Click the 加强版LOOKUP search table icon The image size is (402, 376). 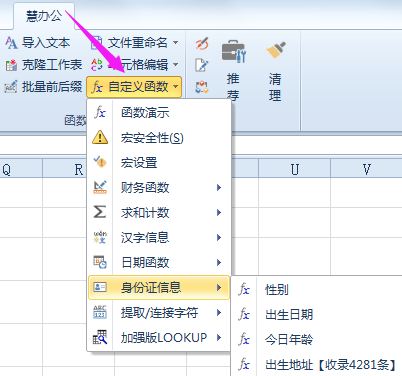[x=100, y=337]
